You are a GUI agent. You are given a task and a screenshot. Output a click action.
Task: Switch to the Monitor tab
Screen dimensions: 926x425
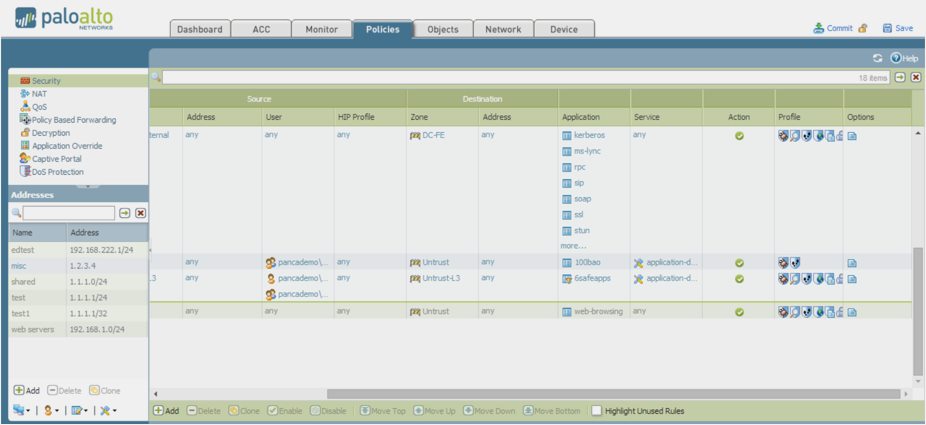[320, 29]
